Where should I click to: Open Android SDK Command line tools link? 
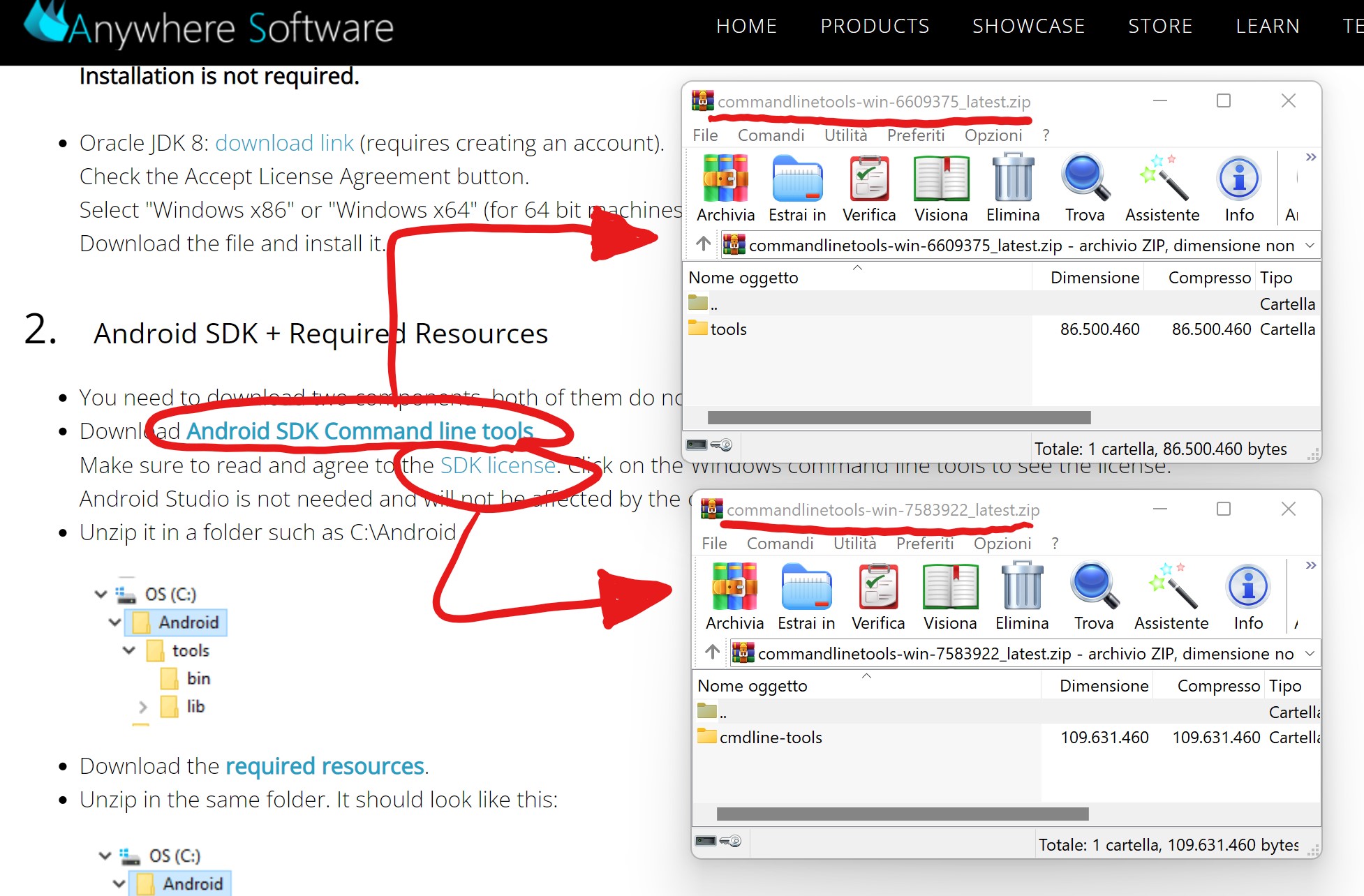pos(359,431)
